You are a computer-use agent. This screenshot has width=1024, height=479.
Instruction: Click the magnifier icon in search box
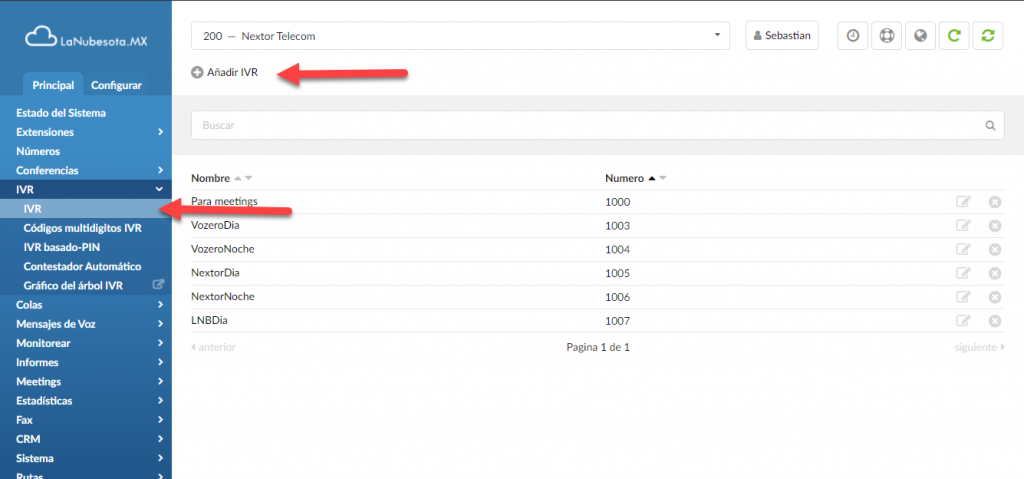pyautogui.click(x=990, y=125)
